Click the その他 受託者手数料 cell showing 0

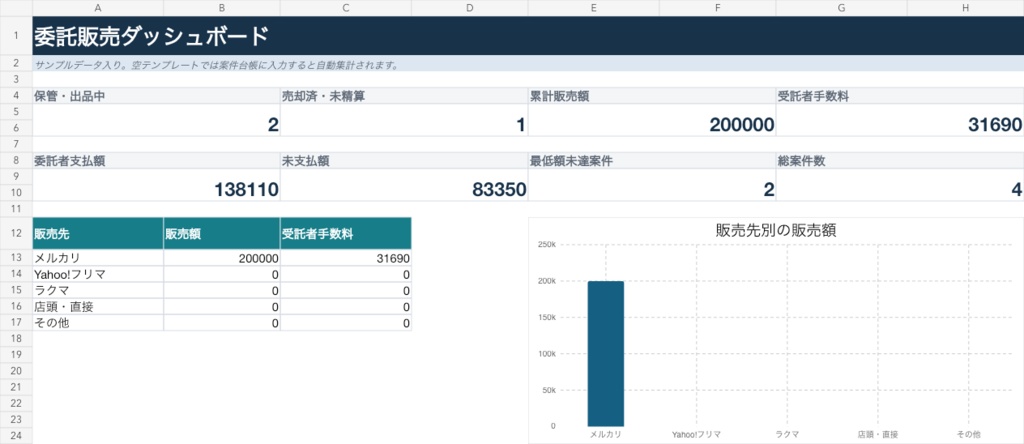346,323
